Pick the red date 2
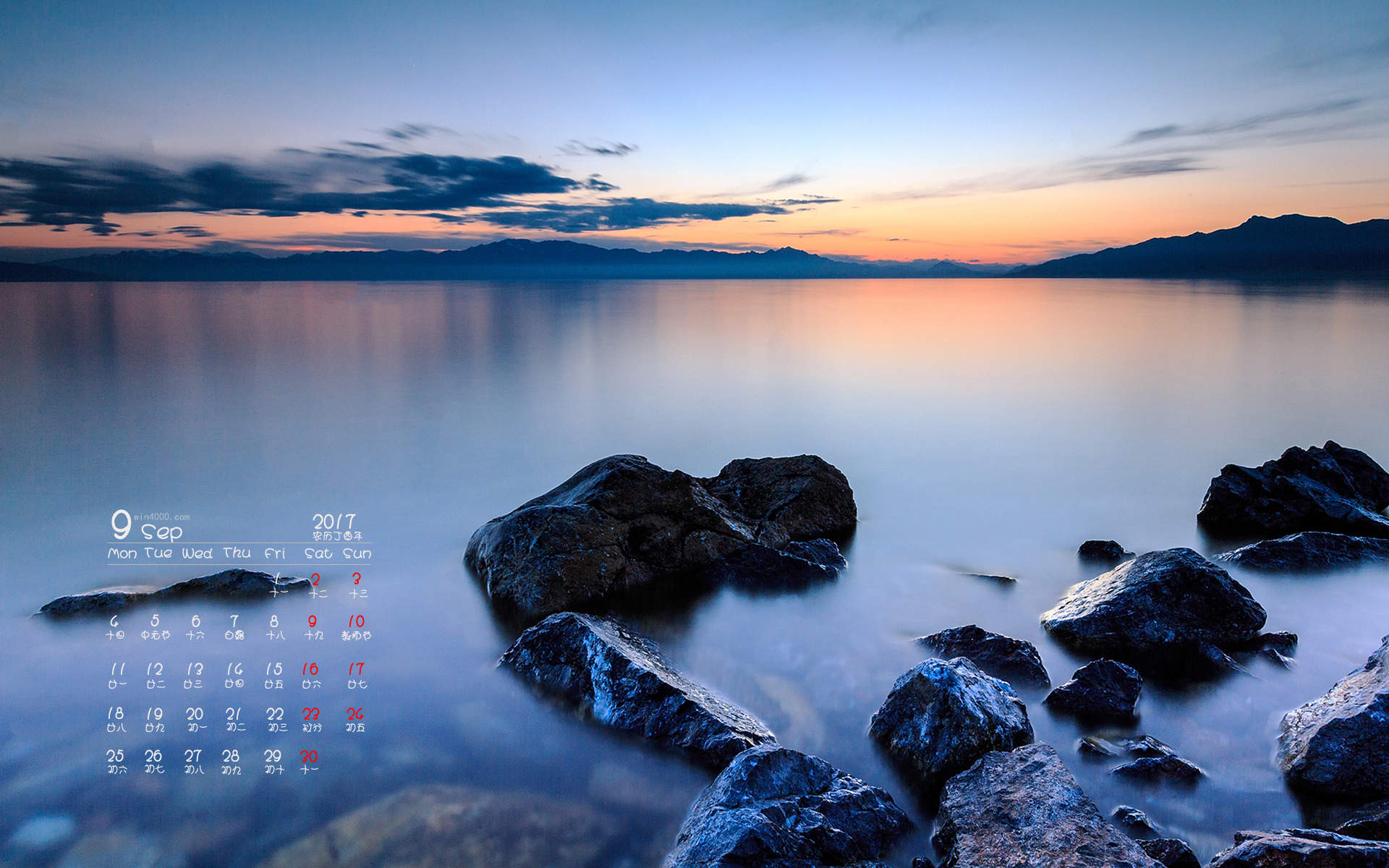 [315, 579]
